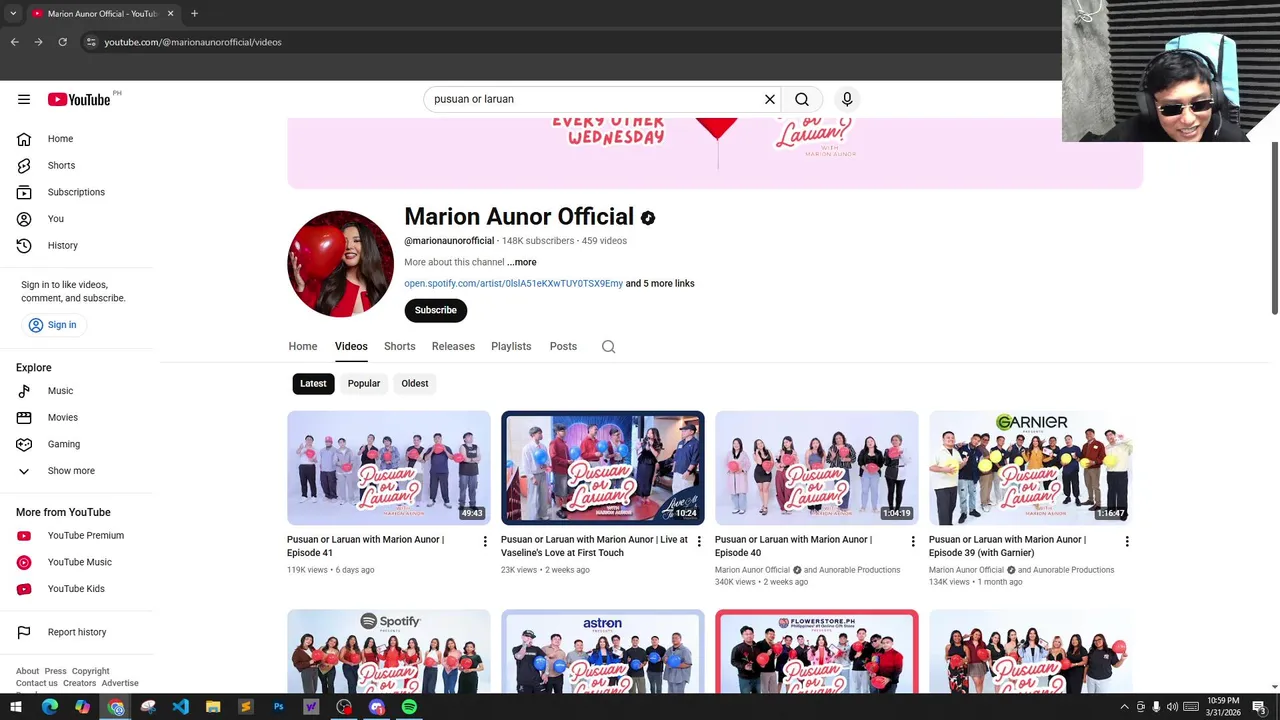Screen dimensions: 1280x720
Task: Click the browser address bar URL
Action: pyautogui.click(x=193, y=42)
